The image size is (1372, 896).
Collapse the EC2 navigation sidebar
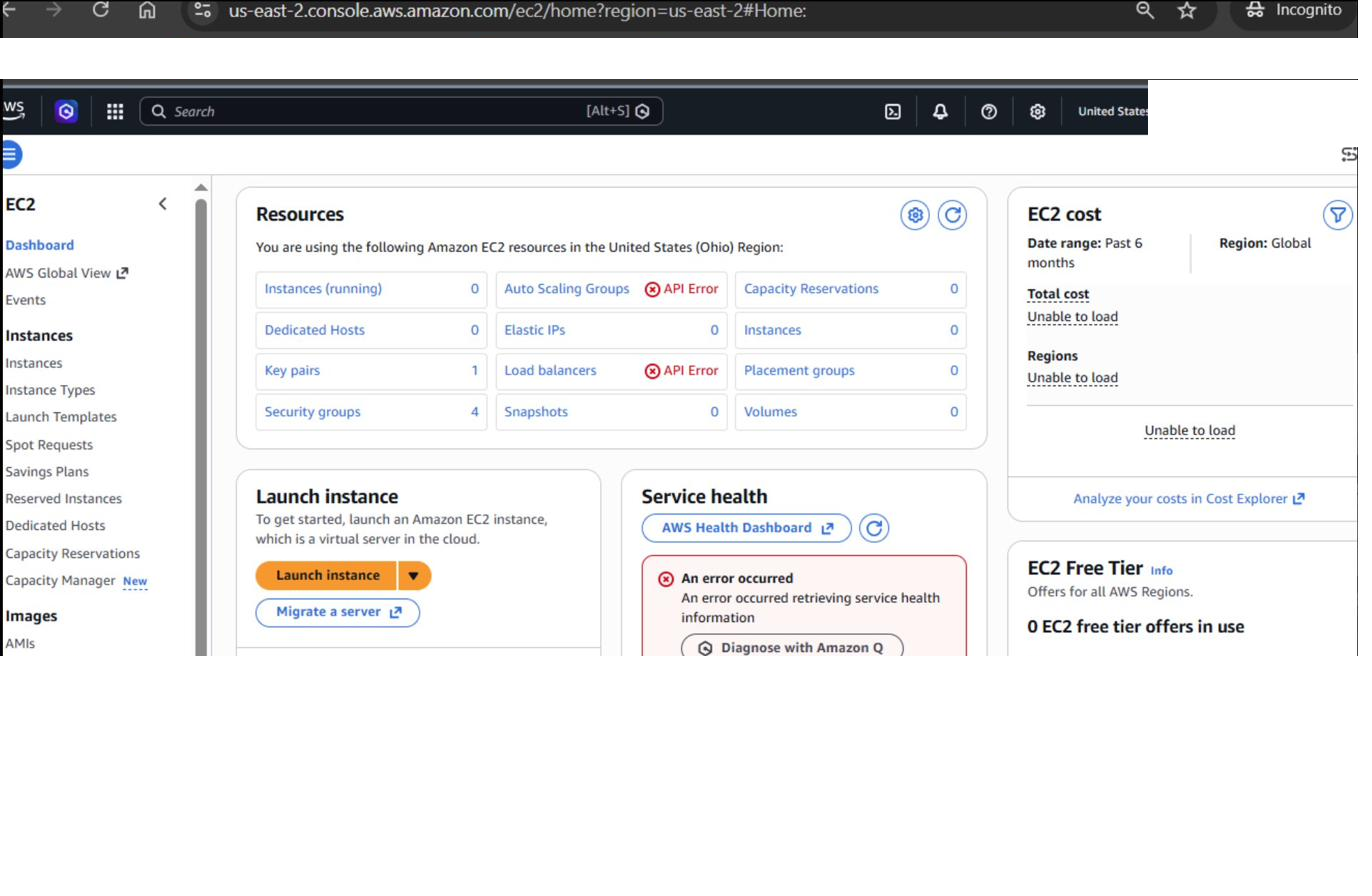(x=163, y=204)
